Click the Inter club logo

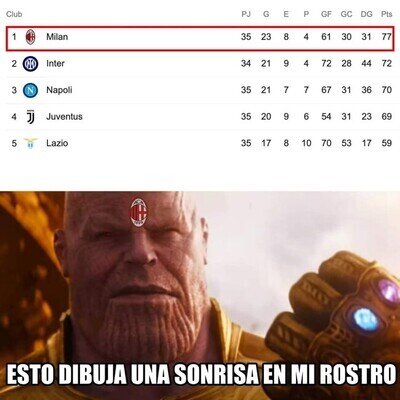coord(30,63)
